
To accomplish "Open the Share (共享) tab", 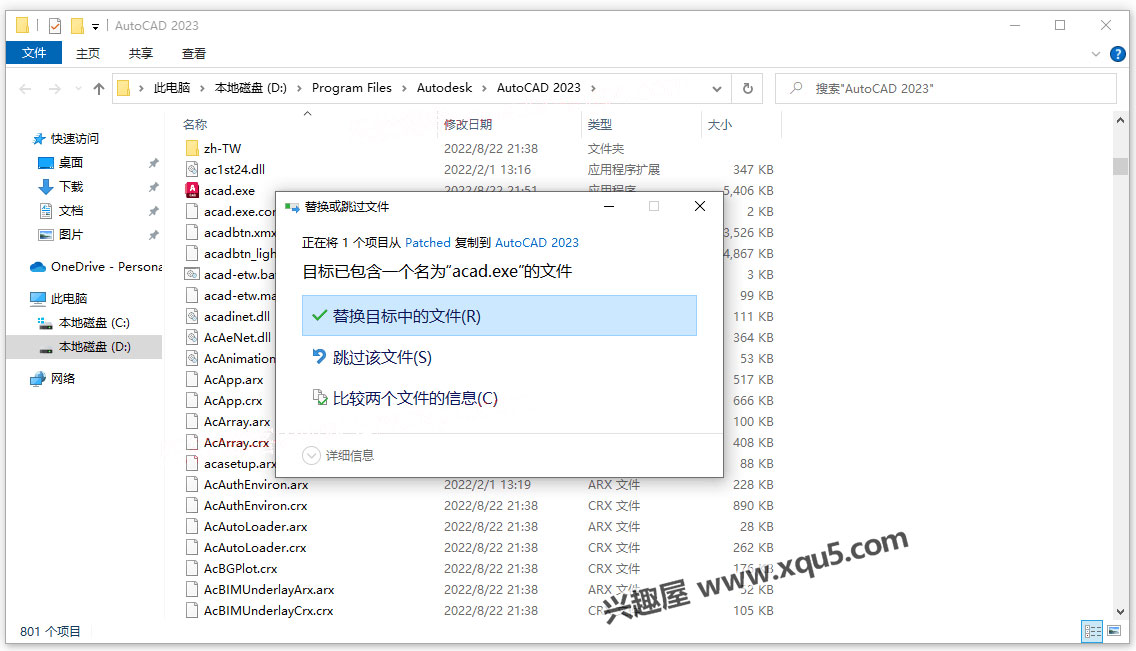I will point(141,54).
